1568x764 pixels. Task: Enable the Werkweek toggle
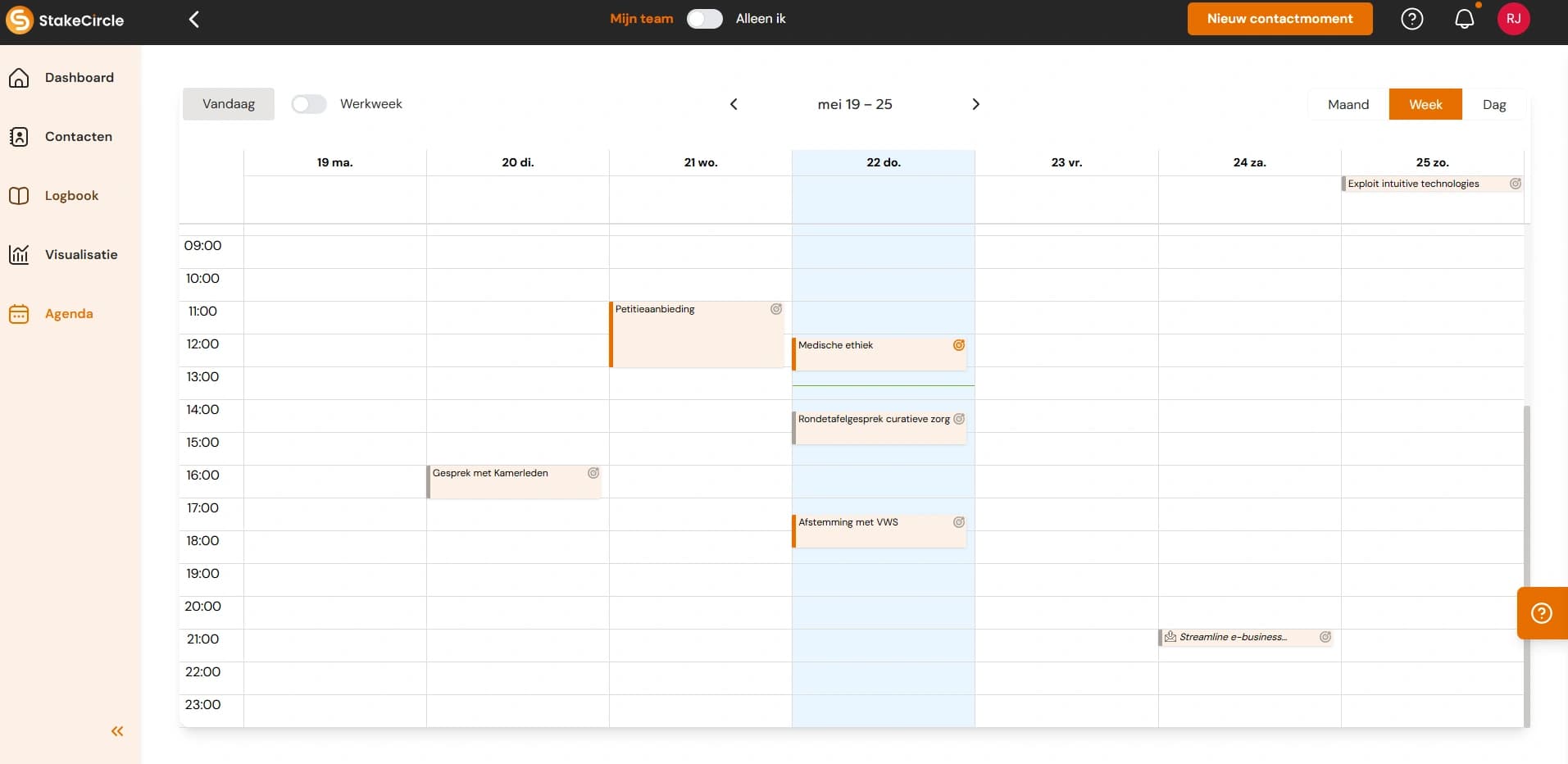308,103
